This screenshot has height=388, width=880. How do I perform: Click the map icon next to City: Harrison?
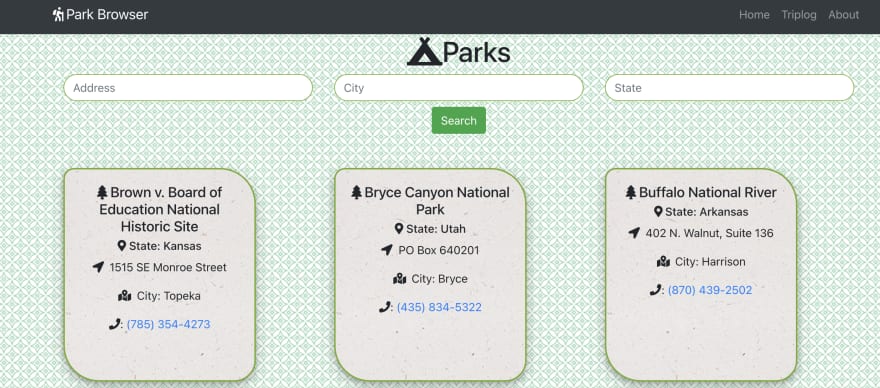click(x=663, y=262)
